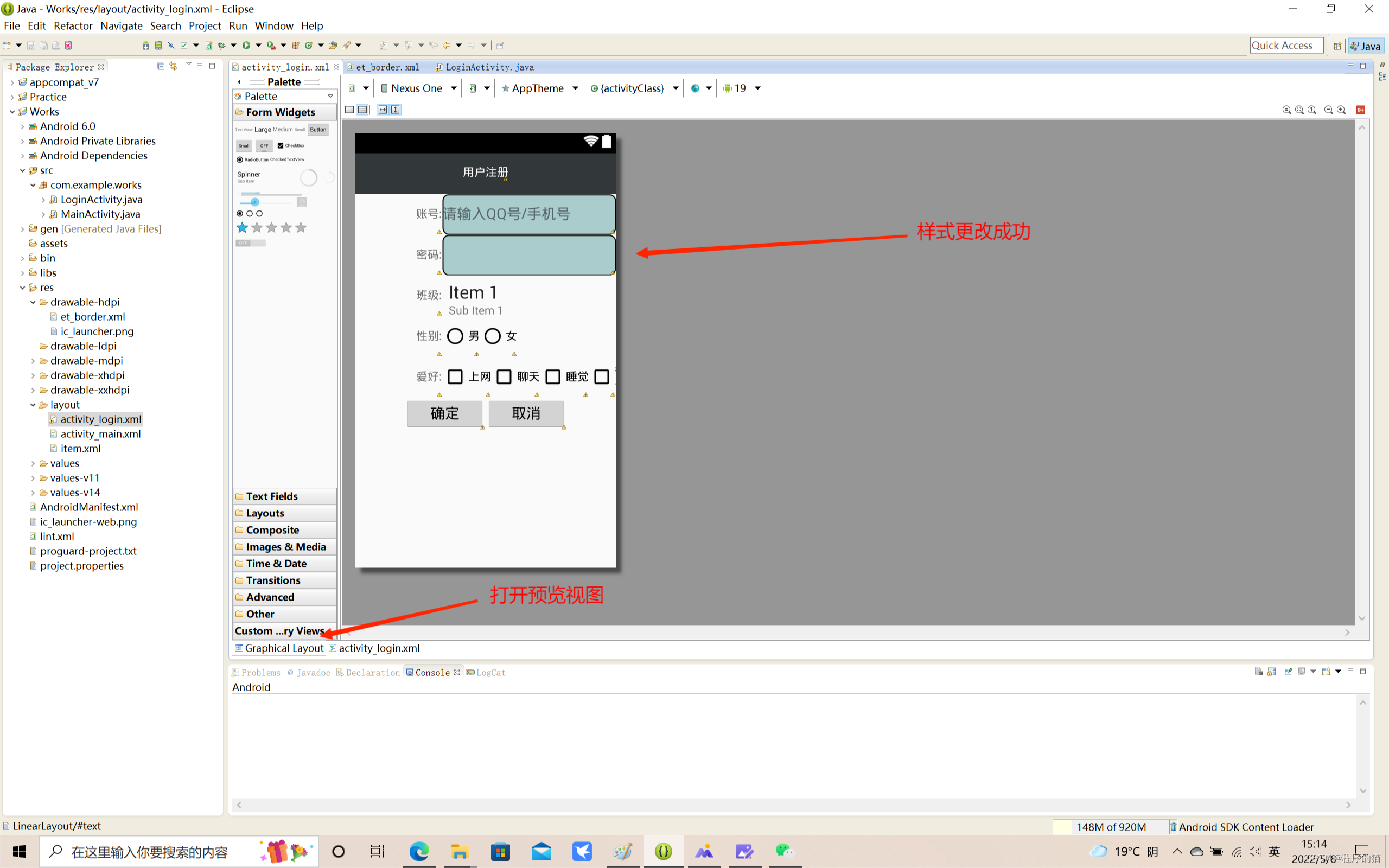
Task: Open the AppTheme theme dropdown
Action: (539, 88)
